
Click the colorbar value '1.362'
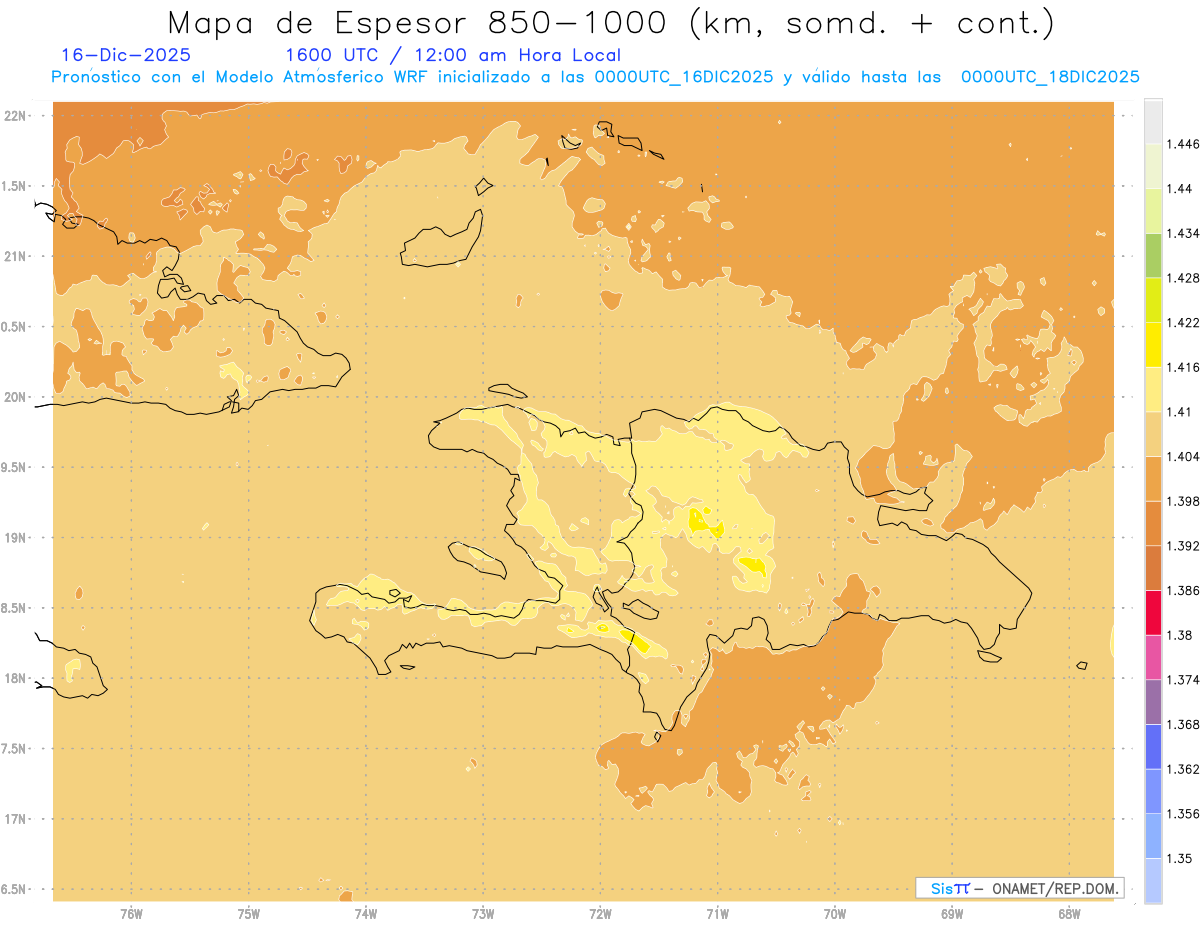pos(1183,769)
